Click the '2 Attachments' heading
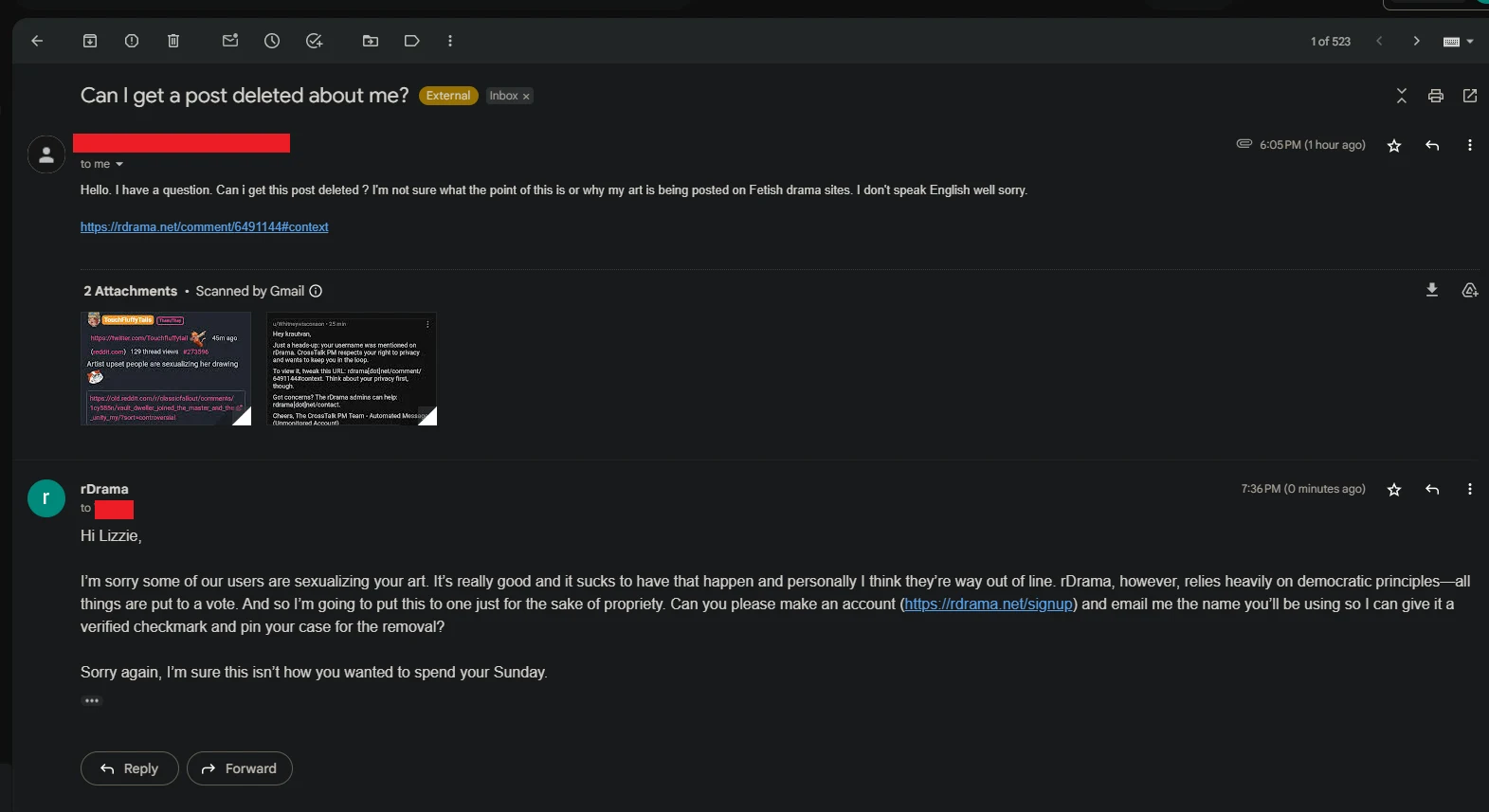Screen dimensions: 1489x812 (x=130, y=291)
